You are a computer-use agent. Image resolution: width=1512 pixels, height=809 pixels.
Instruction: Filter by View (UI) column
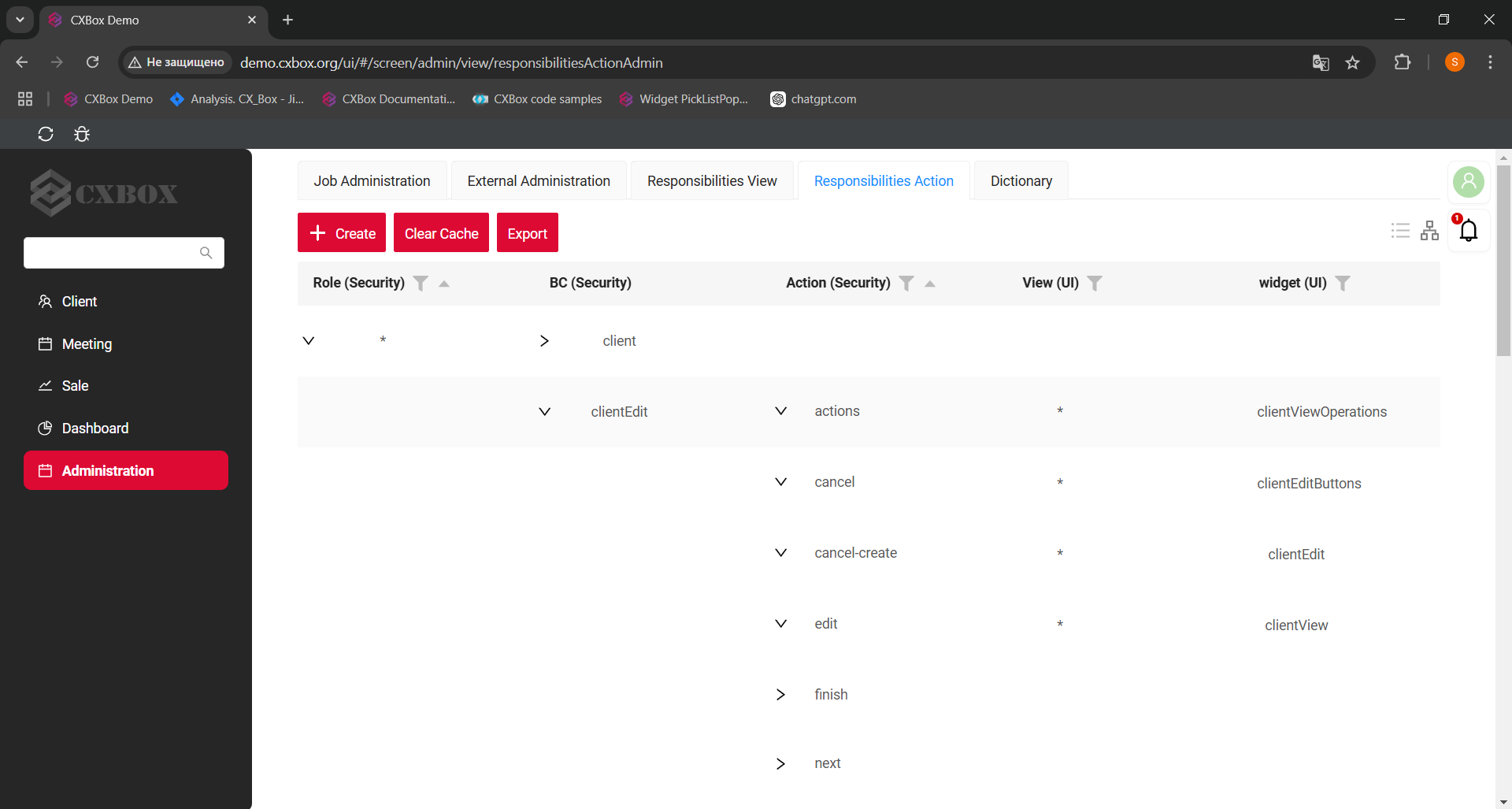coord(1095,284)
